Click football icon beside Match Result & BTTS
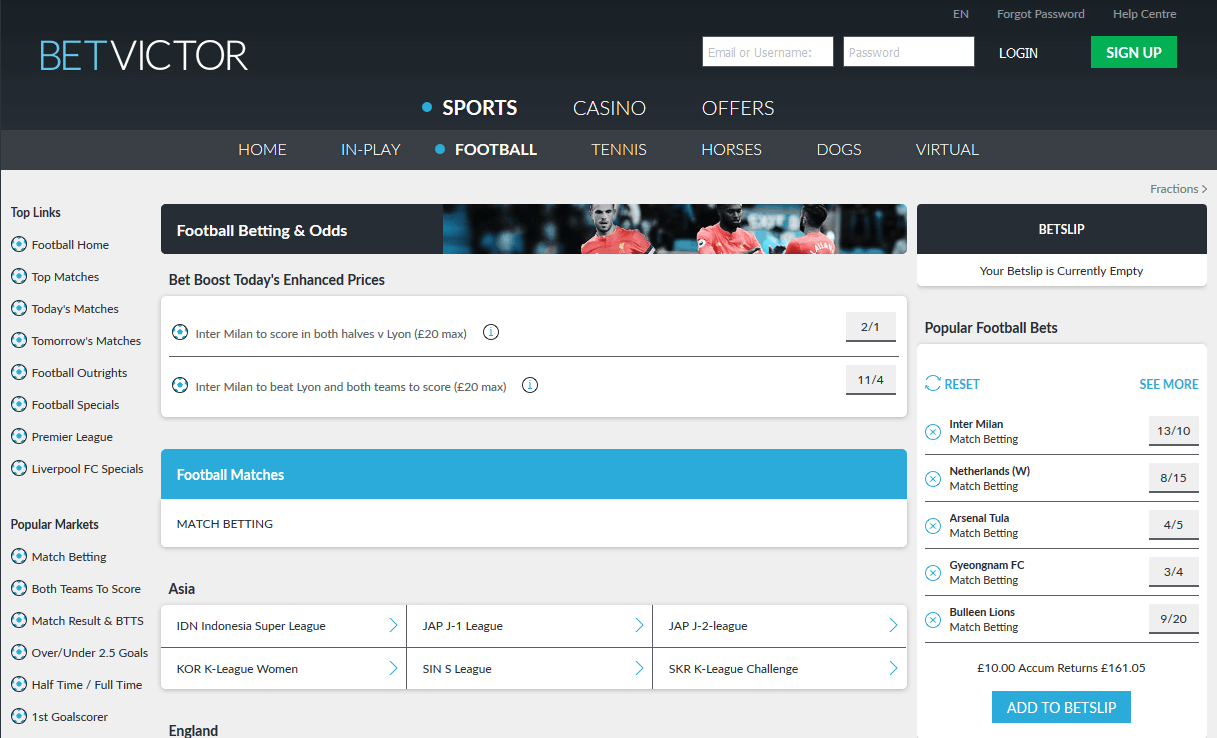 pyautogui.click(x=19, y=620)
